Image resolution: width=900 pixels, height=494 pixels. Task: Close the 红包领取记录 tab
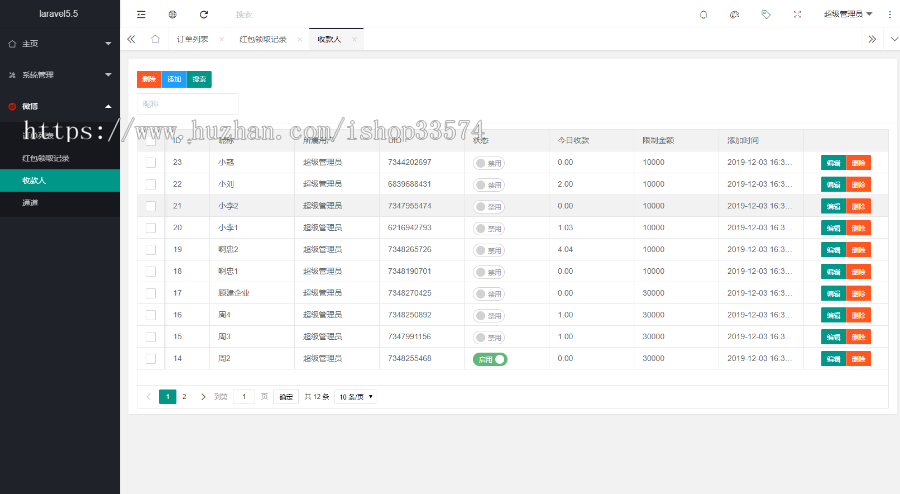coord(300,39)
